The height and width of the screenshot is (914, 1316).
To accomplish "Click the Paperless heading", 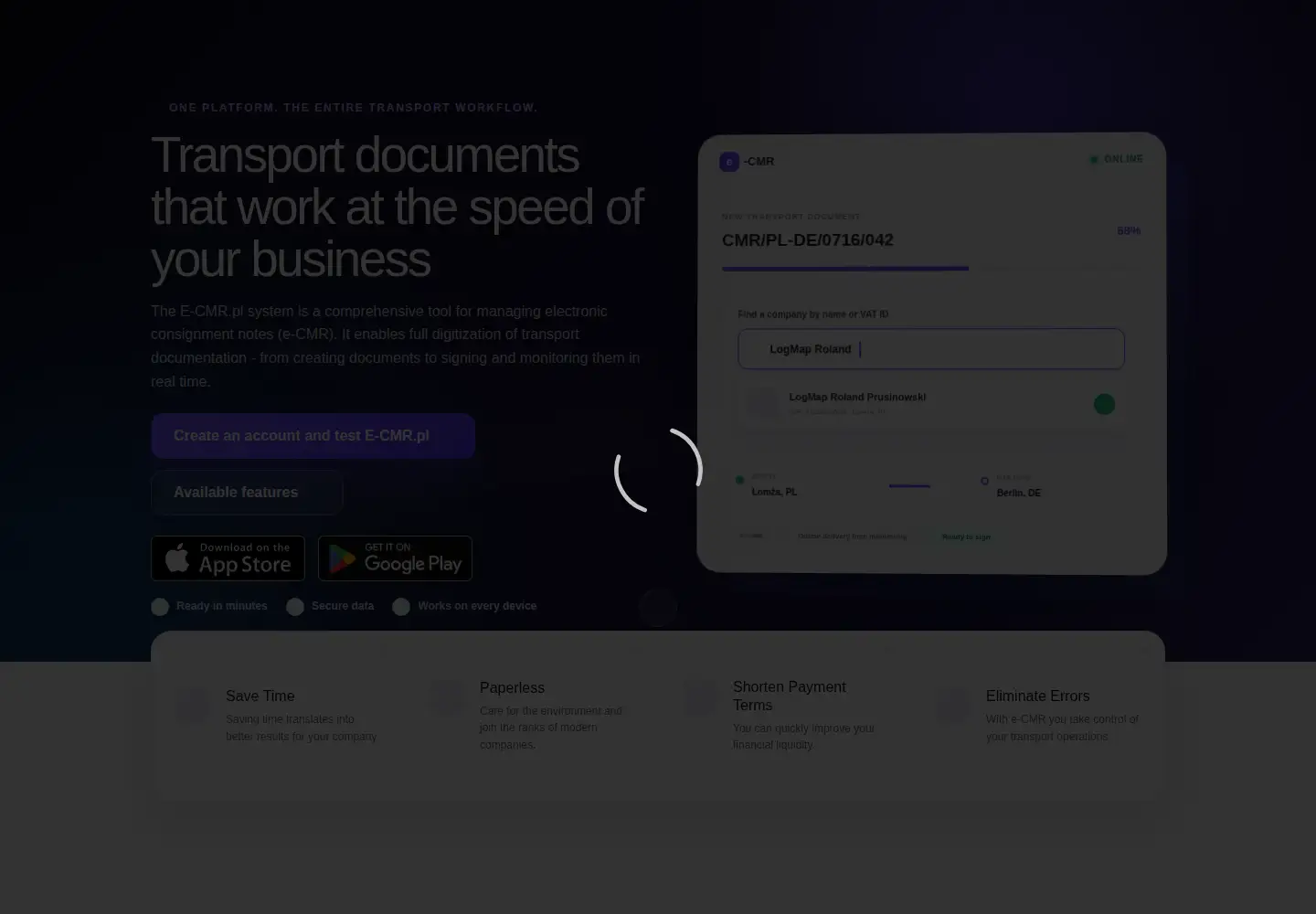I will pos(512,688).
